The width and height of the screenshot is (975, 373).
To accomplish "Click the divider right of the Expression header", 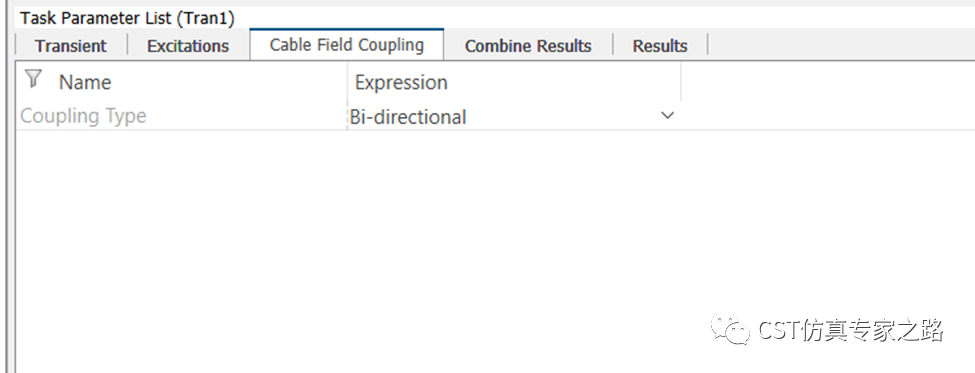I will tap(681, 82).
